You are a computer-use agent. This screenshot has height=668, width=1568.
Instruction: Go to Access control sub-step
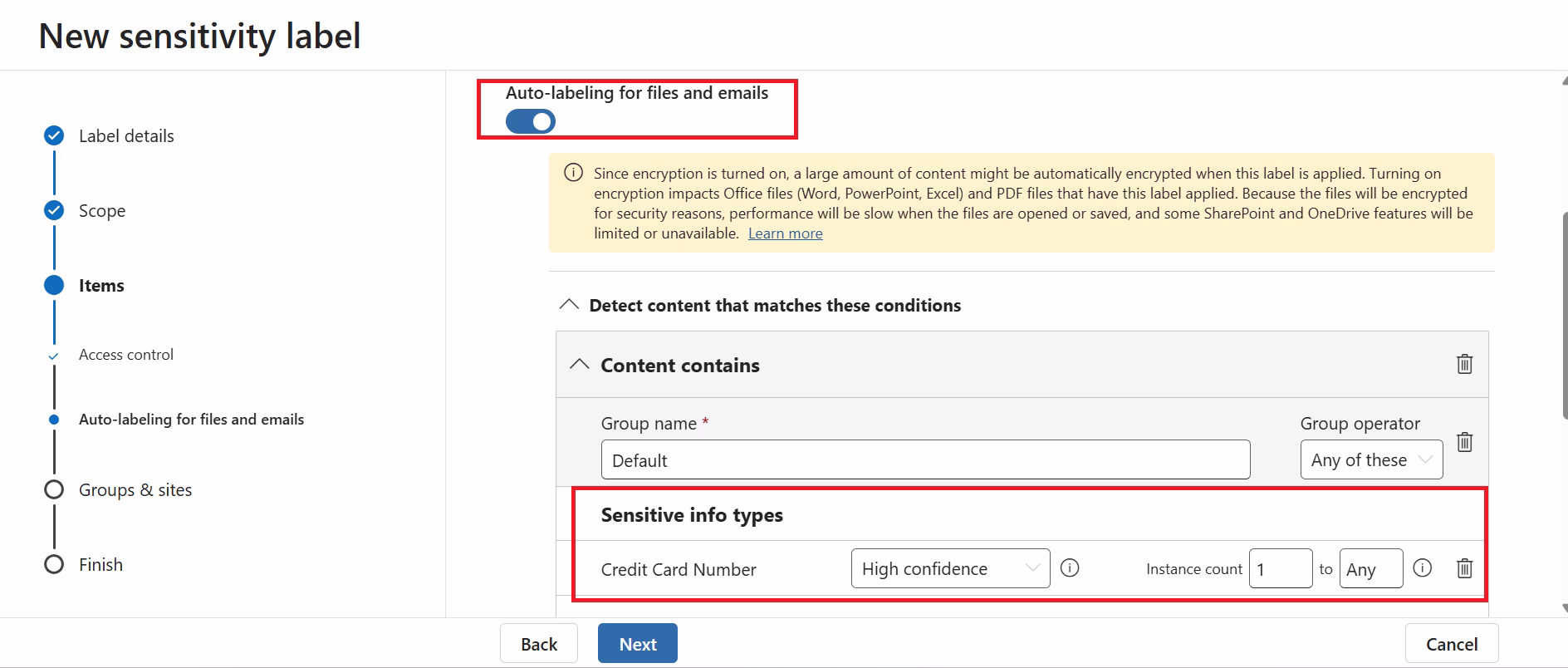click(126, 355)
